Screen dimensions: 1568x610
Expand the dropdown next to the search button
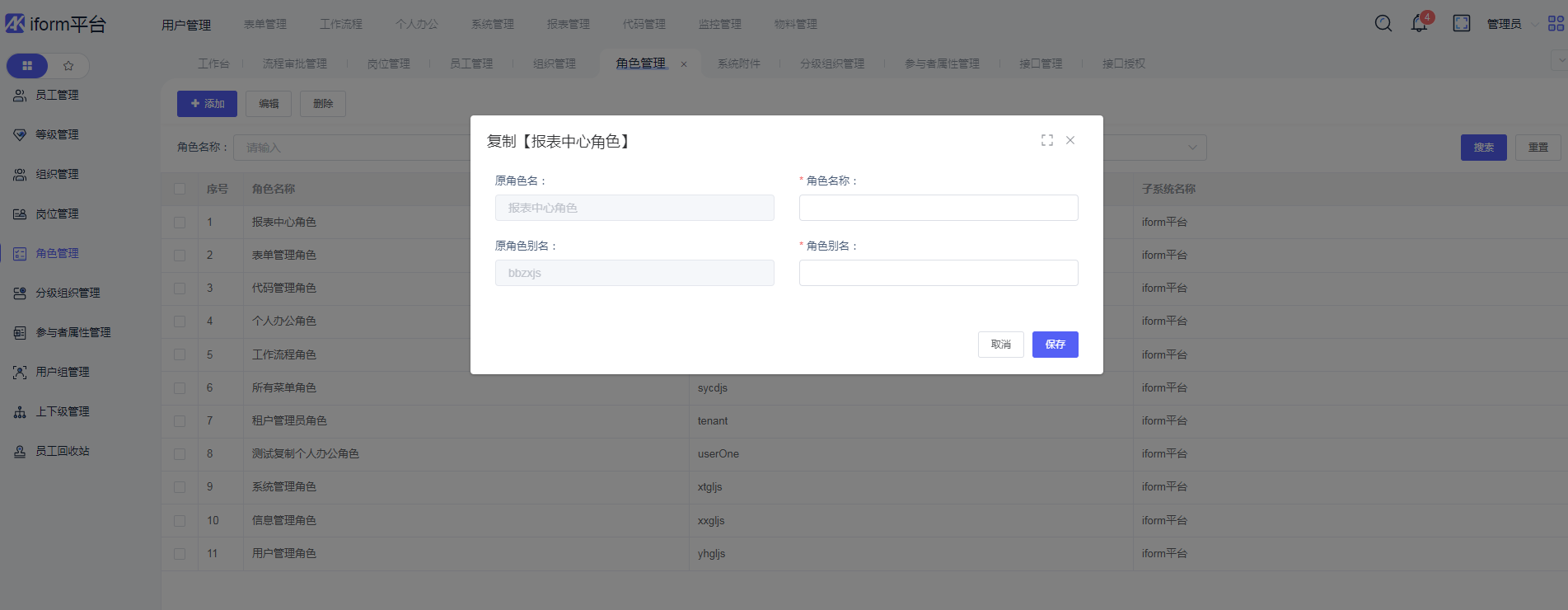[1191, 148]
